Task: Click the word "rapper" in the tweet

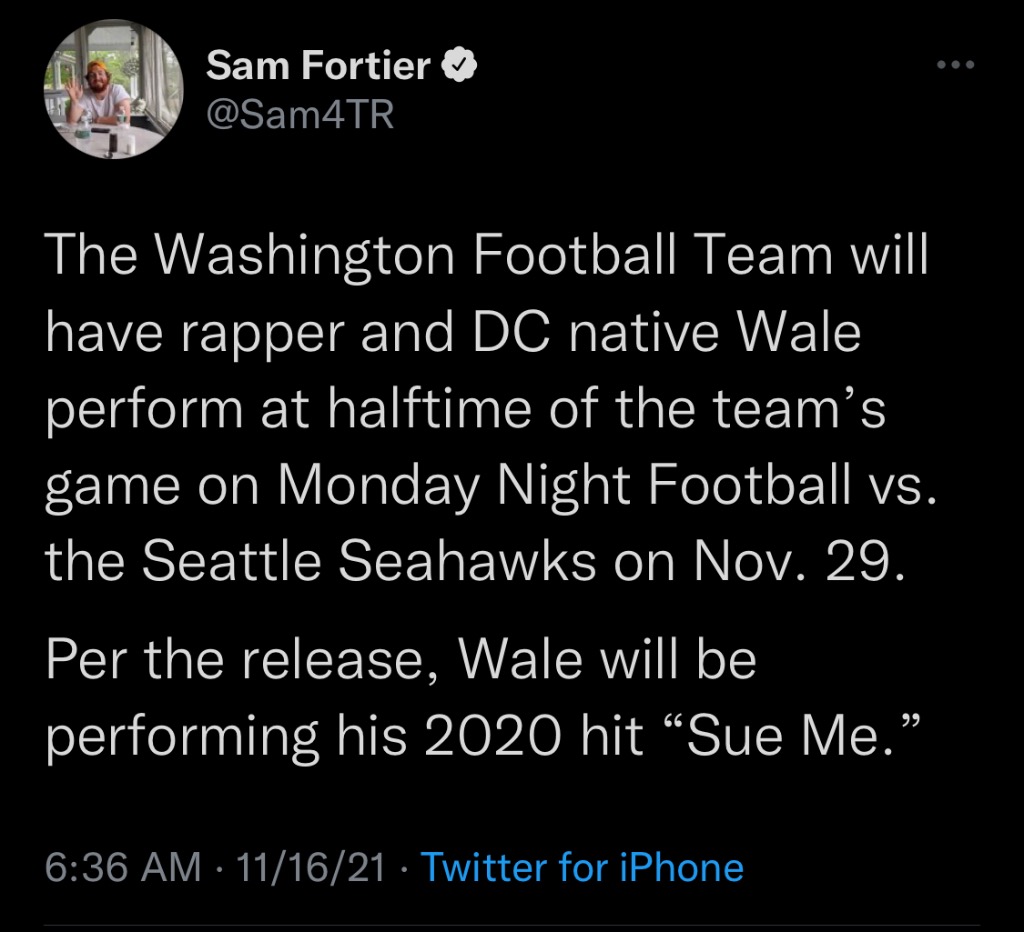Action: (262, 334)
